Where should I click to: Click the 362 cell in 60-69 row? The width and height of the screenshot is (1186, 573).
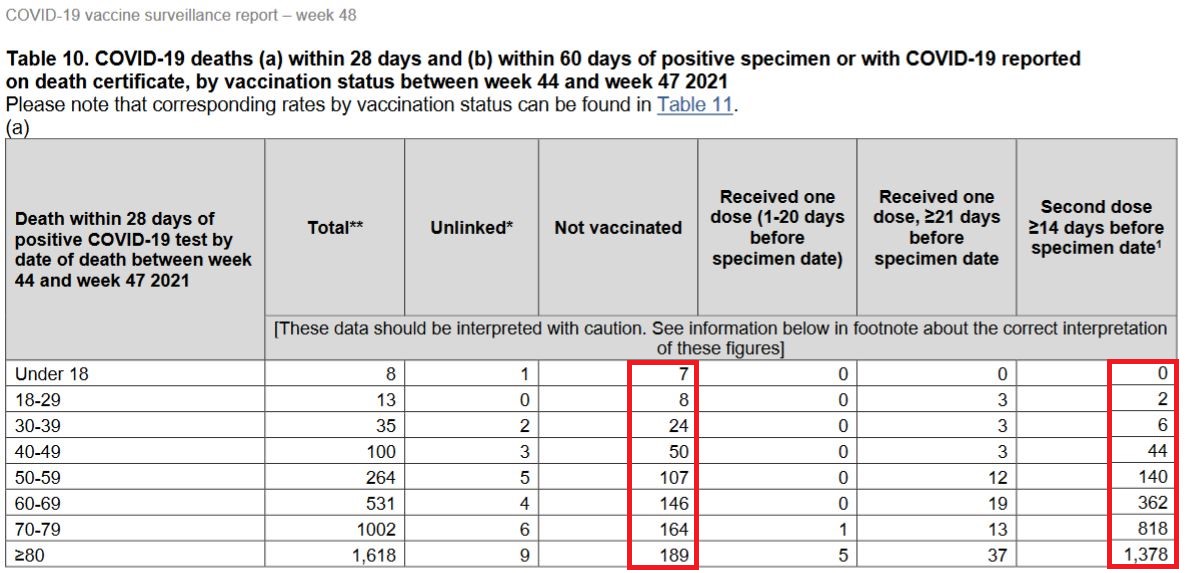click(1153, 502)
